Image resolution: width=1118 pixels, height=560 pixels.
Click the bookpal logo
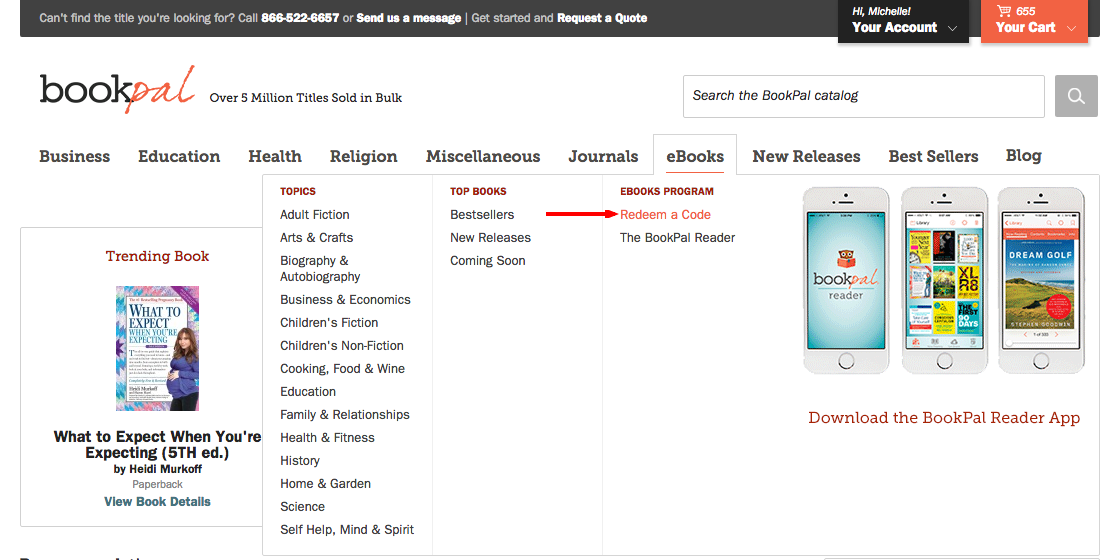click(x=118, y=90)
